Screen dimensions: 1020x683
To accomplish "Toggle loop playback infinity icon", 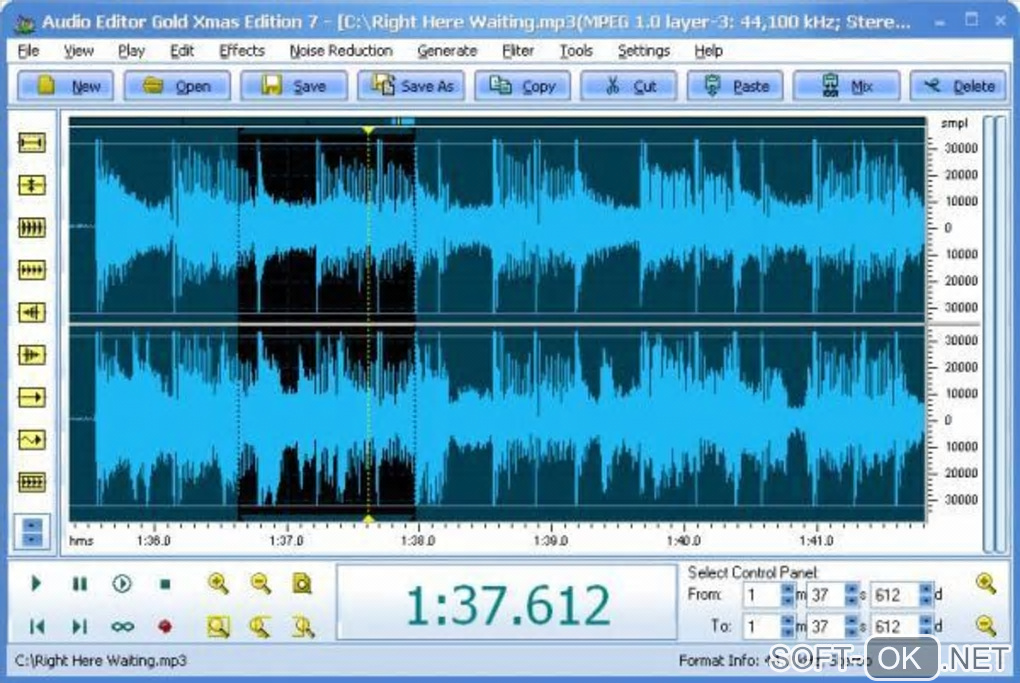I will (x=122, y=627).
